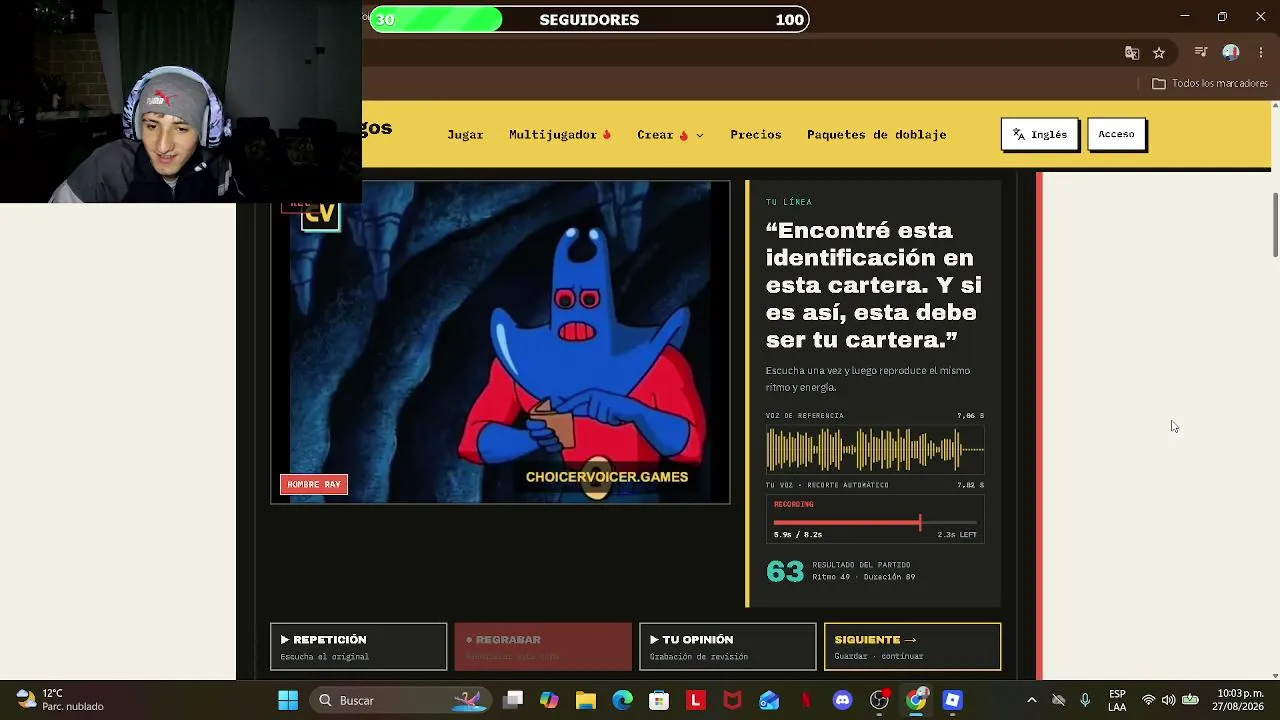This screenshot has width=1280, height=720.
Task: Open Netflix from the taskbar
Action: [806, 700]
